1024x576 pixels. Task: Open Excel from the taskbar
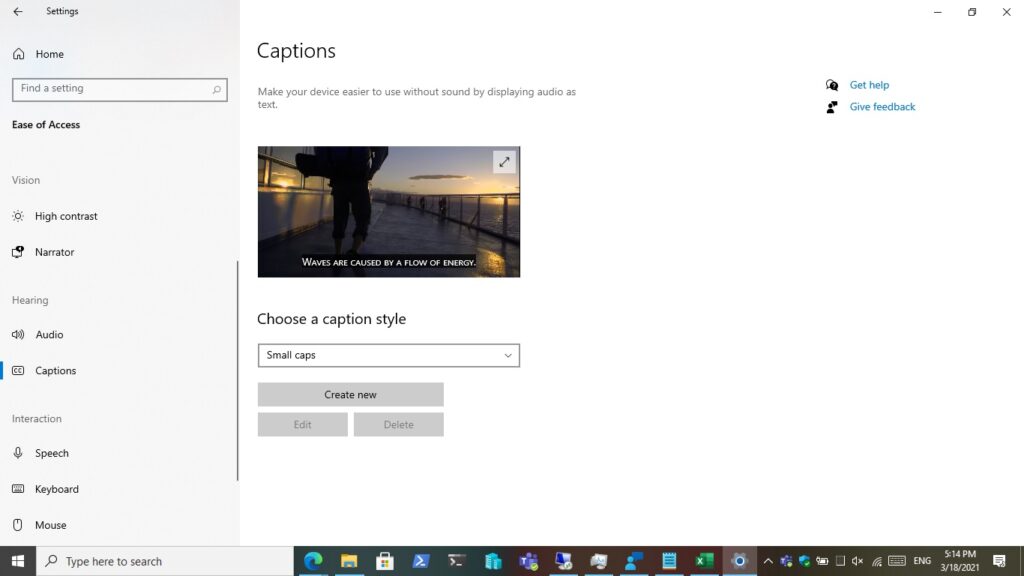705,561
